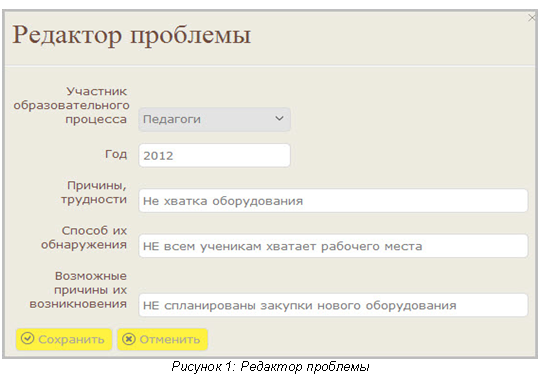Click the Причины, трудности label
541x377 pixels.
pyautogui.click(x=94, y=192)
